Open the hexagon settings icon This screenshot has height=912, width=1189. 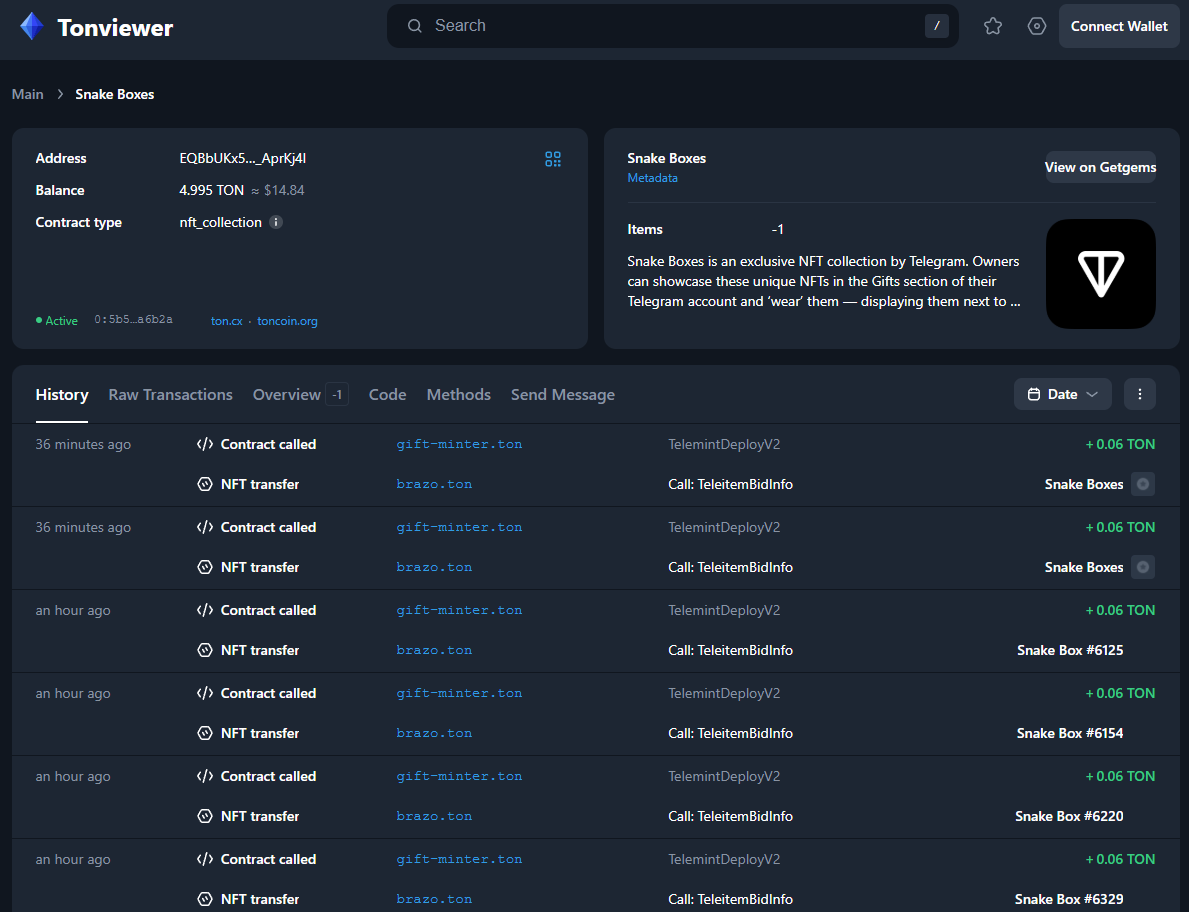1037,26
